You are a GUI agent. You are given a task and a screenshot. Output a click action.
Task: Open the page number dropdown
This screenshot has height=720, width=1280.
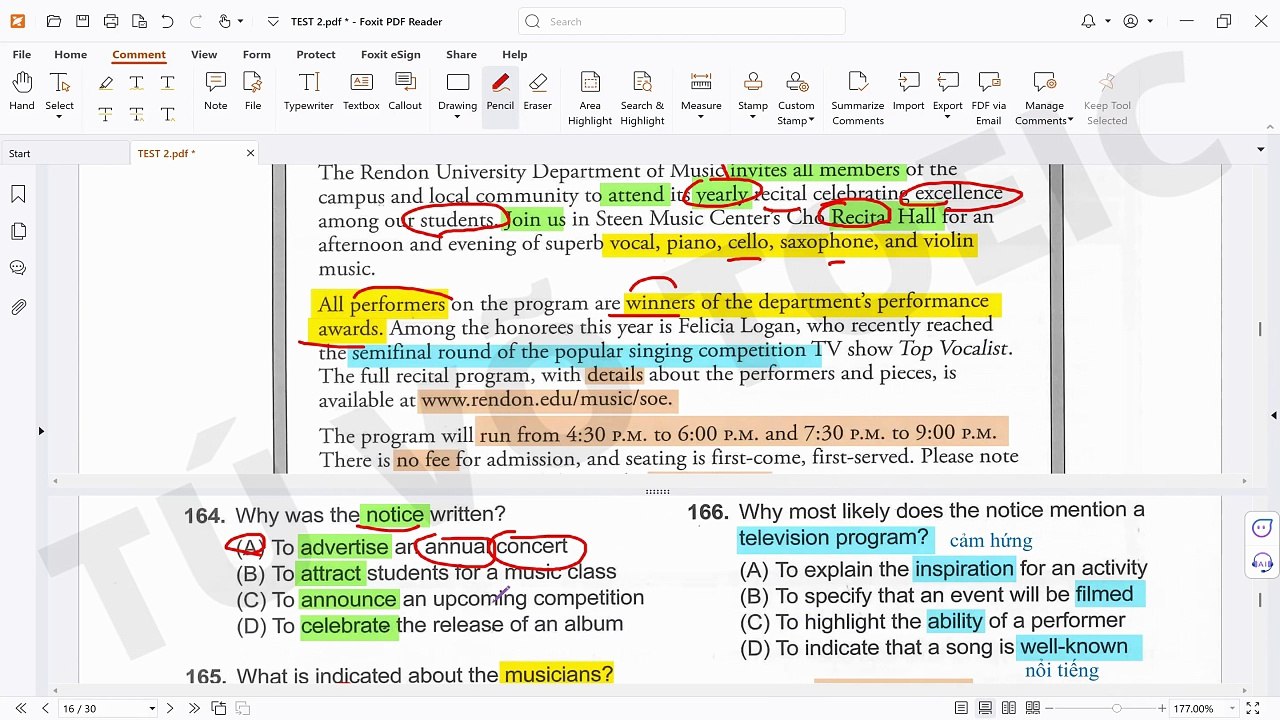[152, 708]
